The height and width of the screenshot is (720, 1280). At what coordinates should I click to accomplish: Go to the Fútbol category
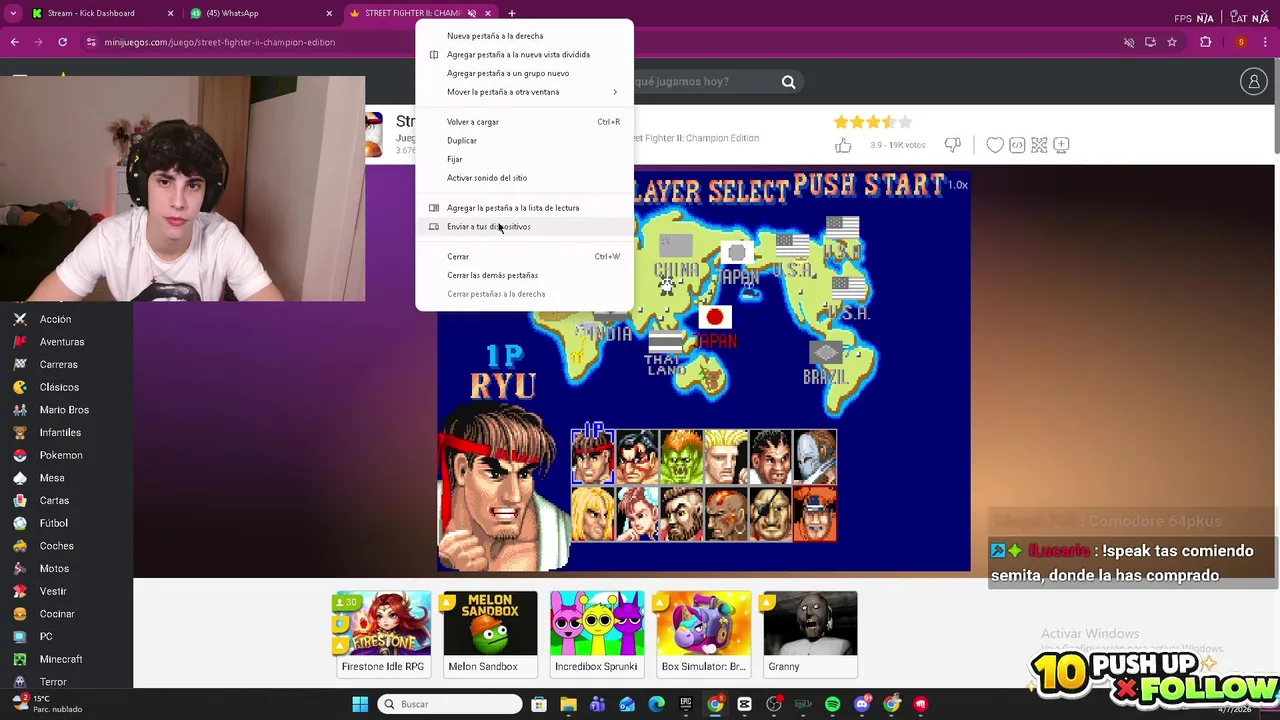click(54, 523)
